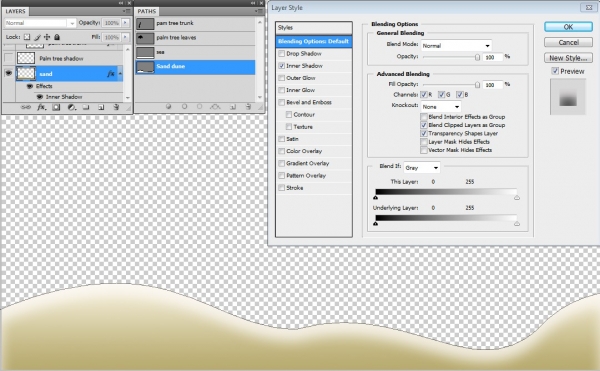This screenshot has width=600, height=371.
Task: Toggle visibility of the sand layer
Action: click(8, 73)
